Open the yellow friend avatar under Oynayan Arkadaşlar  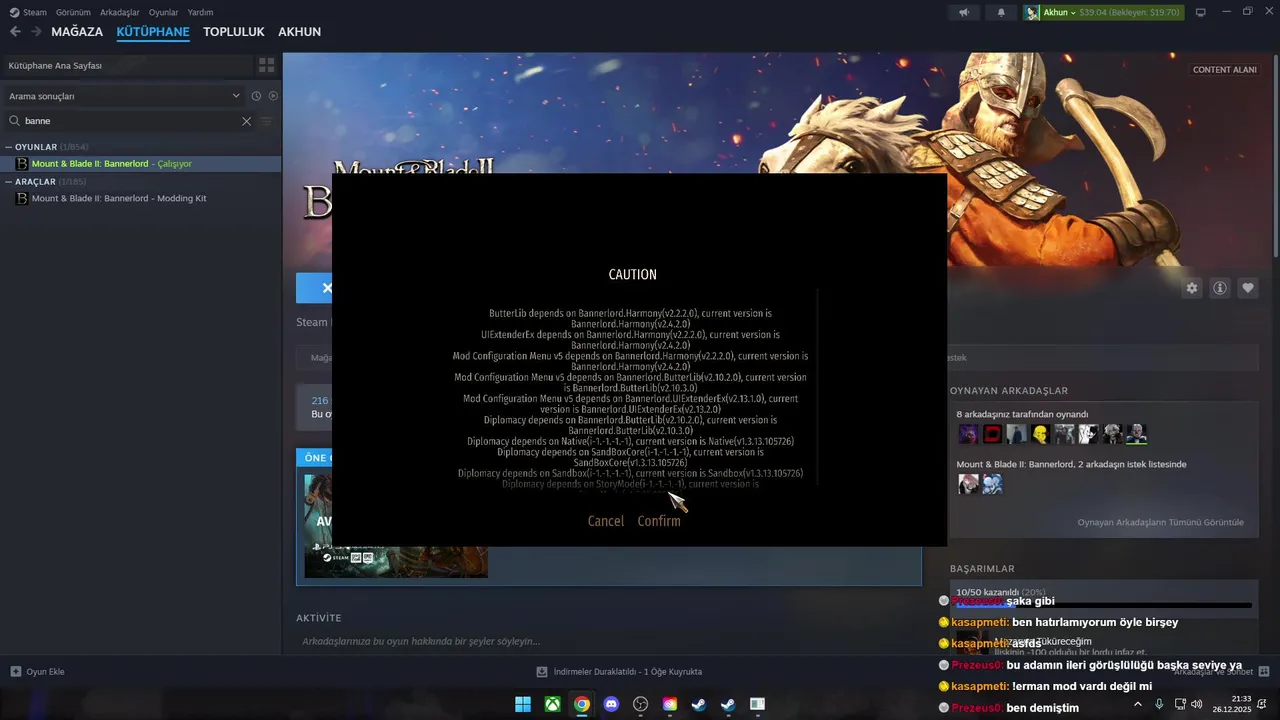pyautogui.click(x=1040, y=434)
